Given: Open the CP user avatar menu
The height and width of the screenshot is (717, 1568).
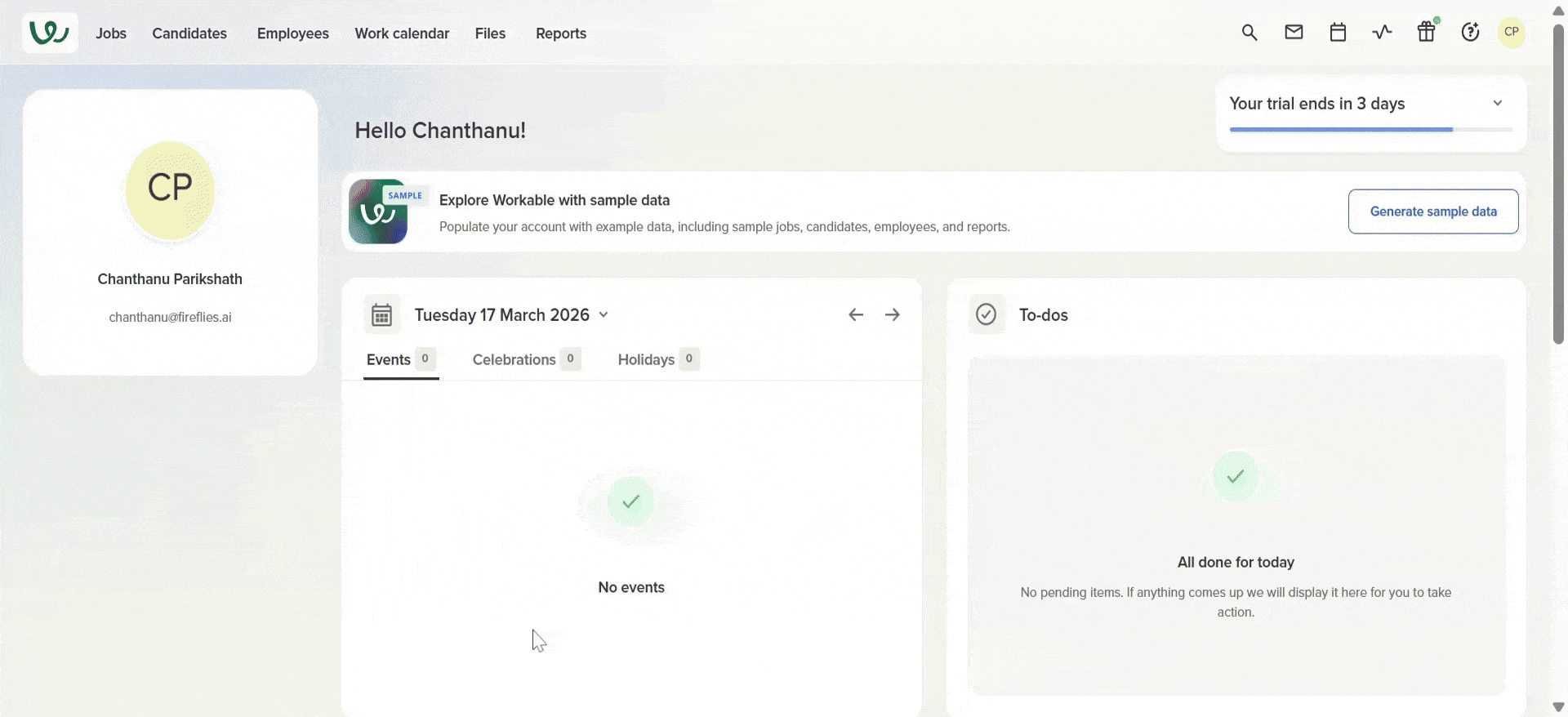Looking at the screenshot, I should 1512,33.
